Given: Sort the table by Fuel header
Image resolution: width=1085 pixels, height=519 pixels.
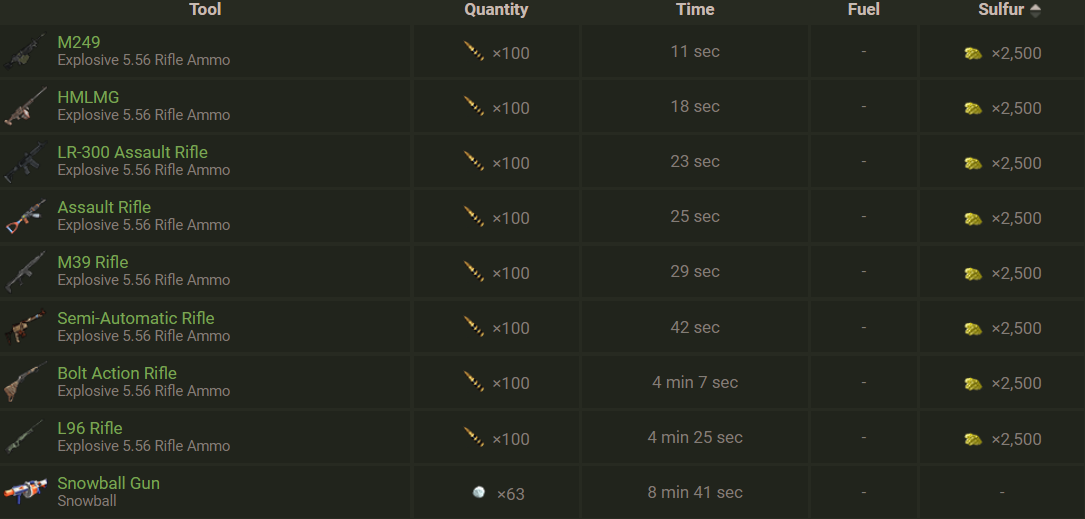Looking at the screenshot, I should [863, 10].
